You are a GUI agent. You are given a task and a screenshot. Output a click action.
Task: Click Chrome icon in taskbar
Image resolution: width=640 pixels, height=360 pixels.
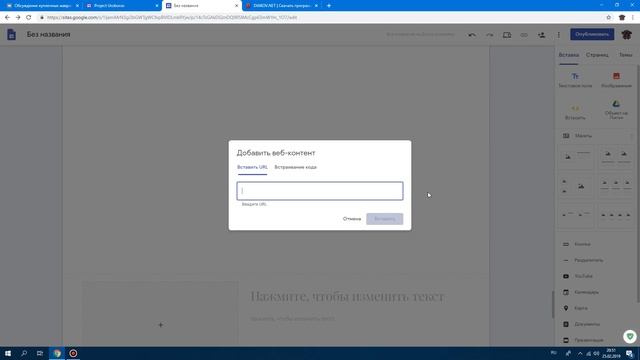coord(57,353)
